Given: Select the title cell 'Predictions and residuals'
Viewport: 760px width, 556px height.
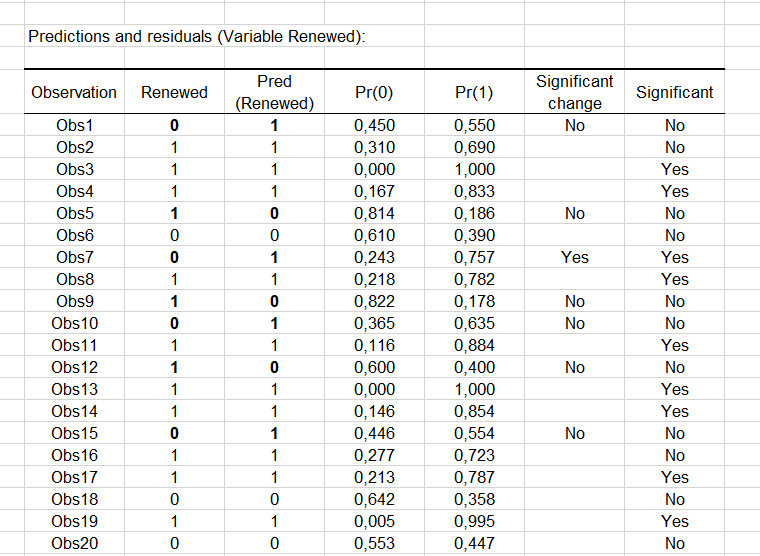Looking at the screenshot, I should tap(196, 37).
